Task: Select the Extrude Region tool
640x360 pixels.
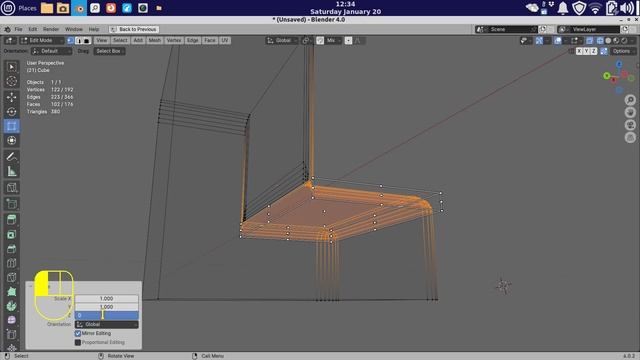Action: [11, 220]
